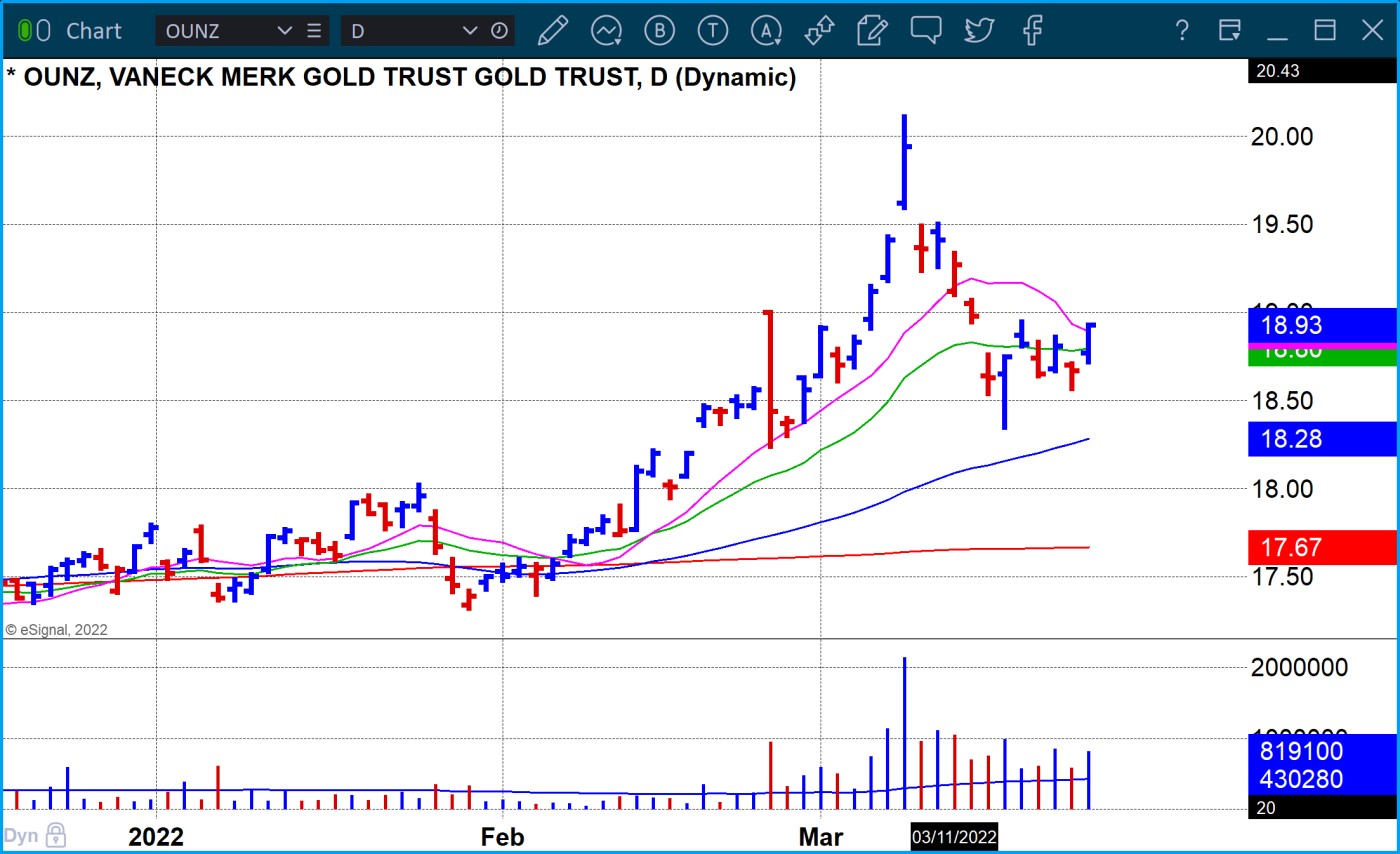Click the speech bubble comment icon
Viewport: 1400px width, 854px height.
pos(926,31)
